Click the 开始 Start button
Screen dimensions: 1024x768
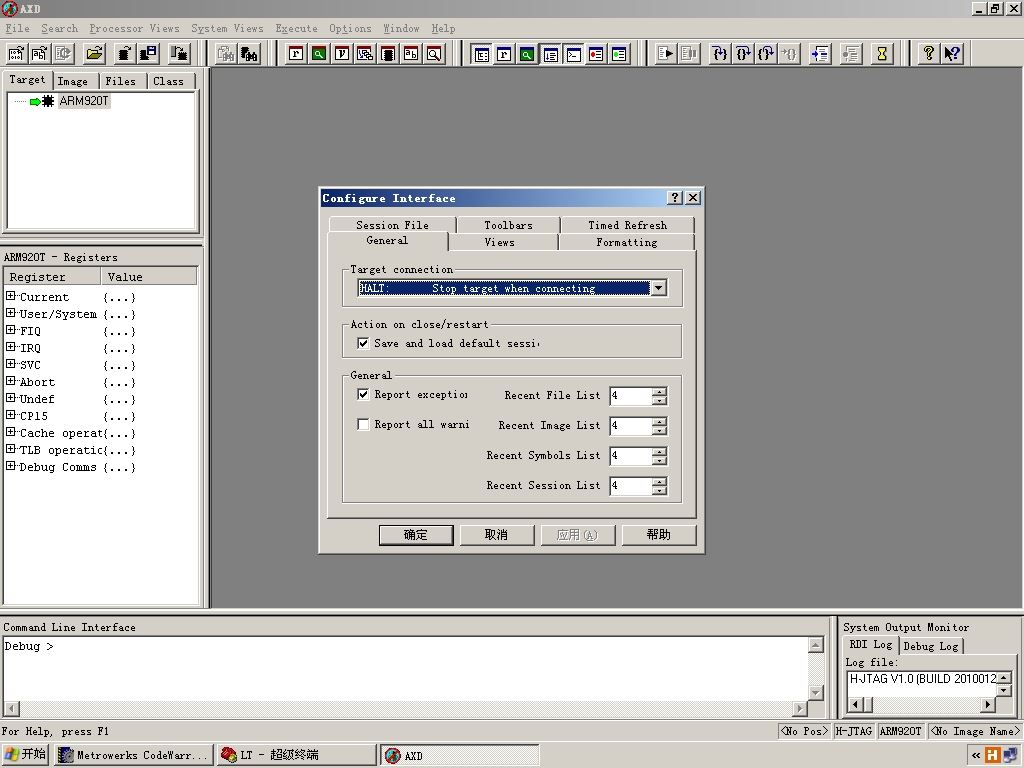pyautogui.click(x=26, y=754)
